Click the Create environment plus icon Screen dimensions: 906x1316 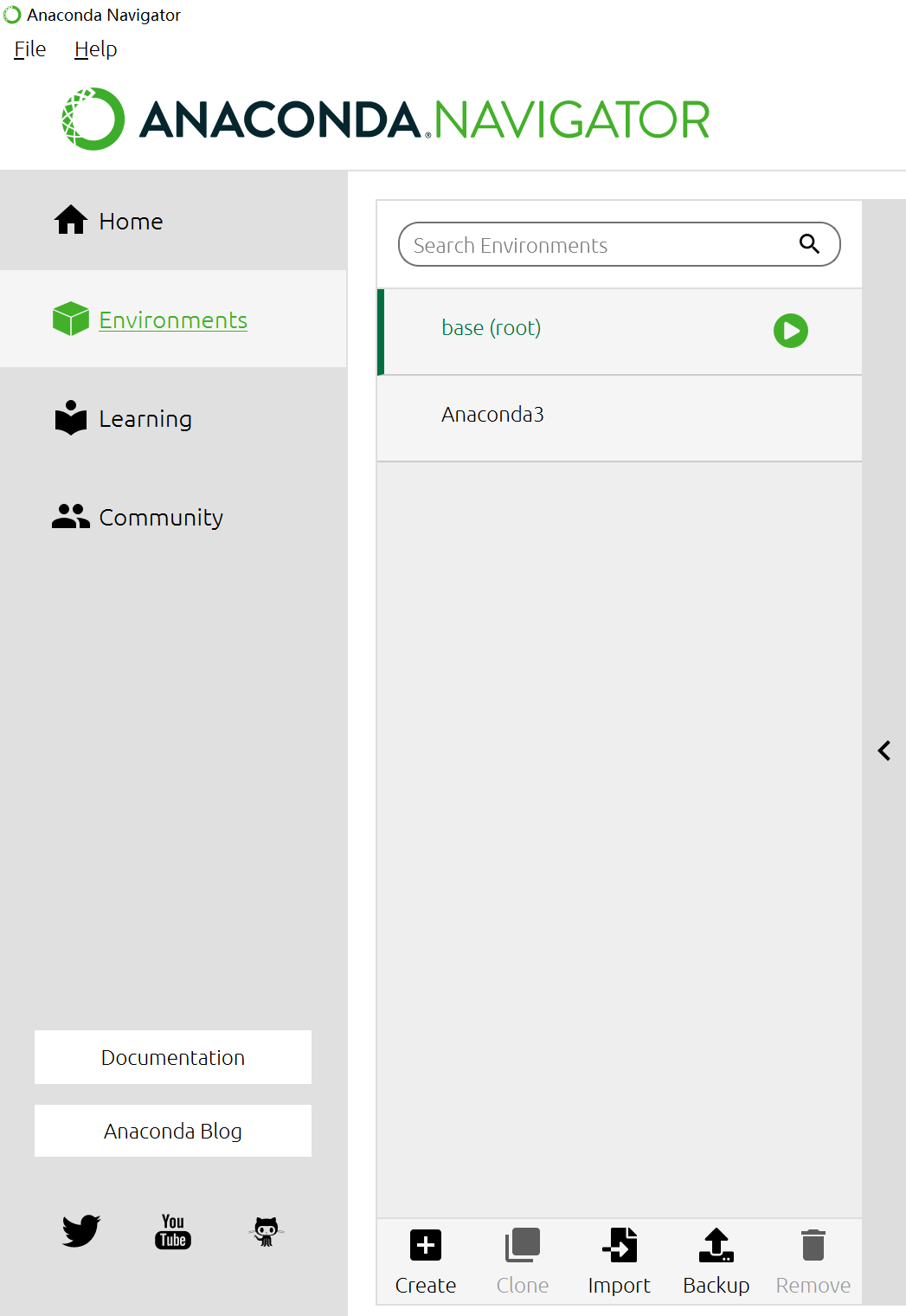[426, 1246]
